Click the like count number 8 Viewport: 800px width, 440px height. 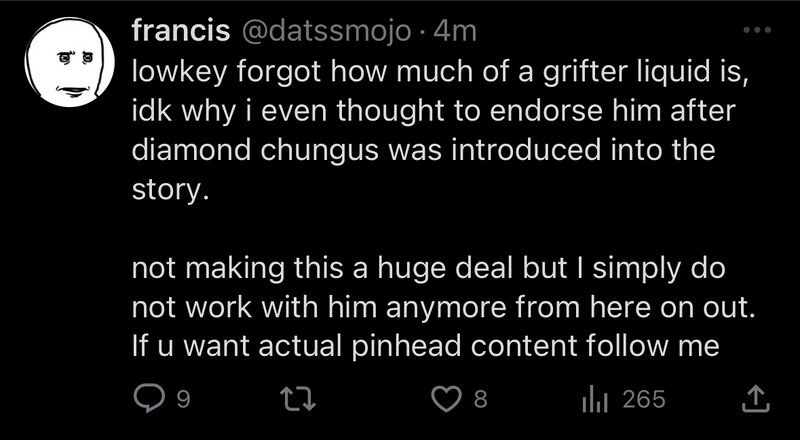pos(480,400)
